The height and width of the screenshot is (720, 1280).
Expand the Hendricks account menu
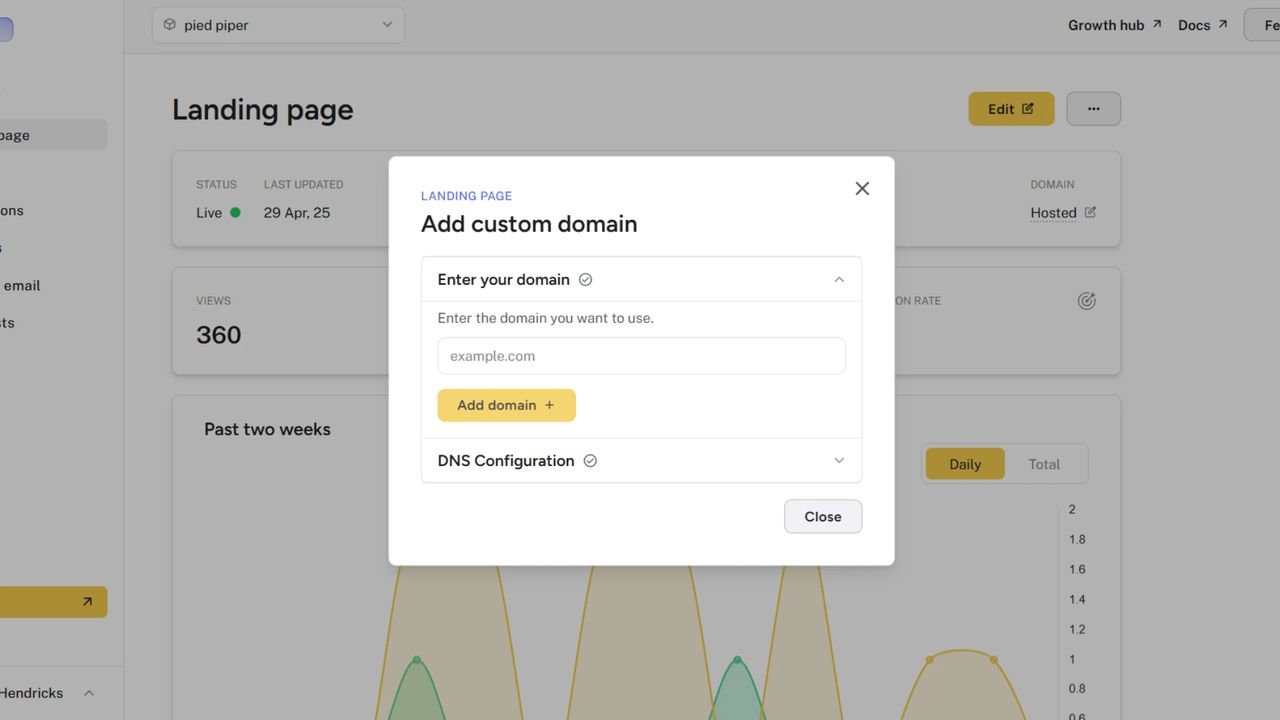88,692
